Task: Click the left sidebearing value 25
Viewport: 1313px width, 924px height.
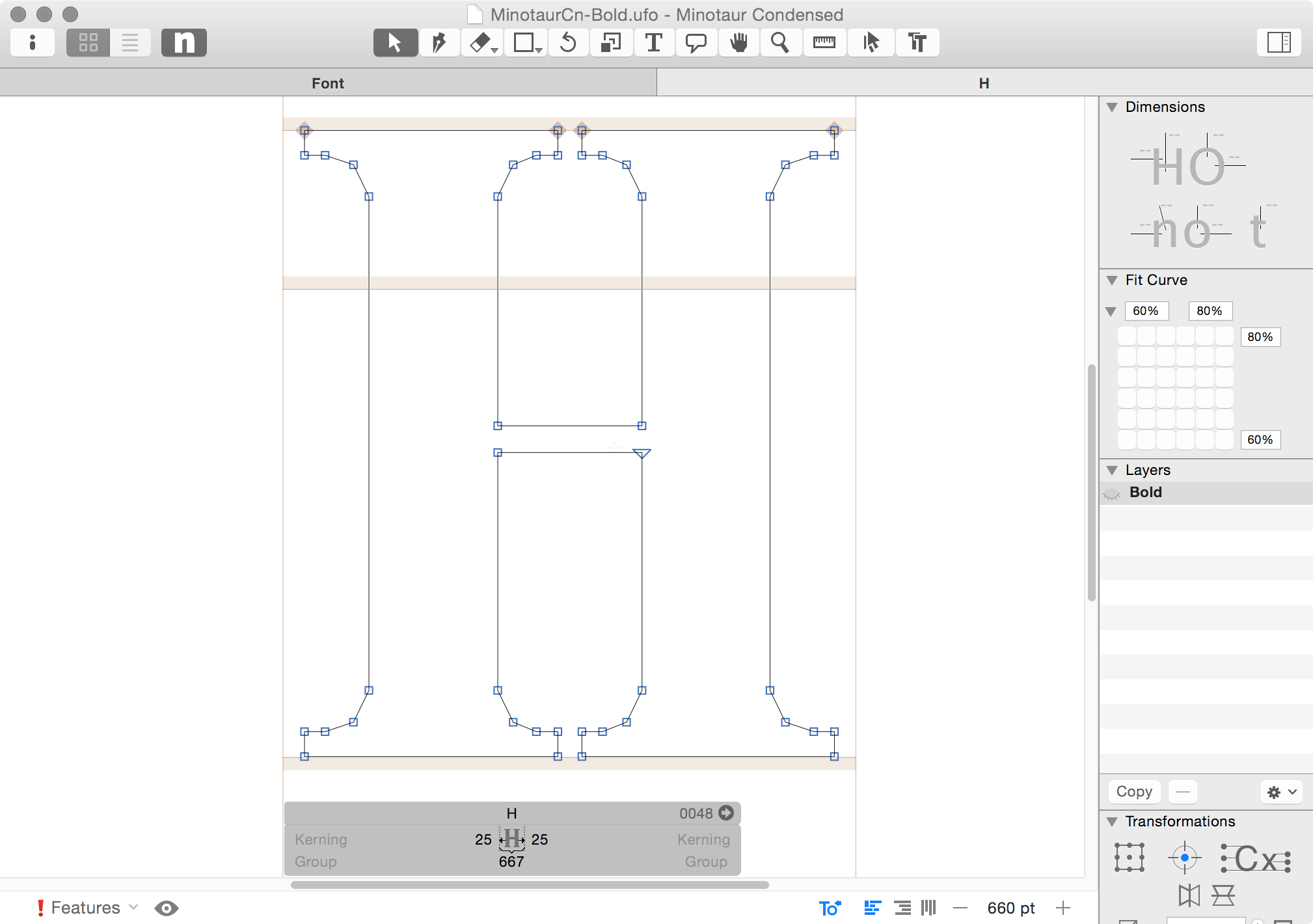Action: pos(483,839)
